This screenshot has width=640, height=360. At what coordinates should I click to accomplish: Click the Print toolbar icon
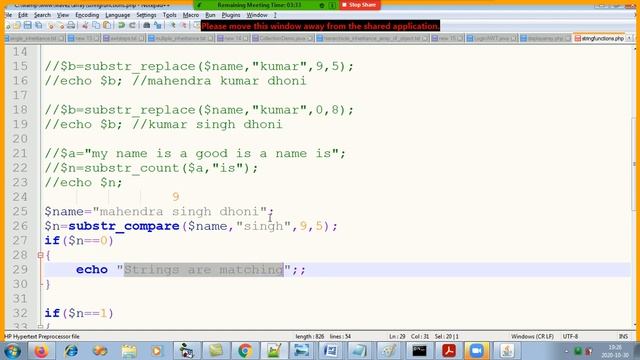[x=71, y=25]
